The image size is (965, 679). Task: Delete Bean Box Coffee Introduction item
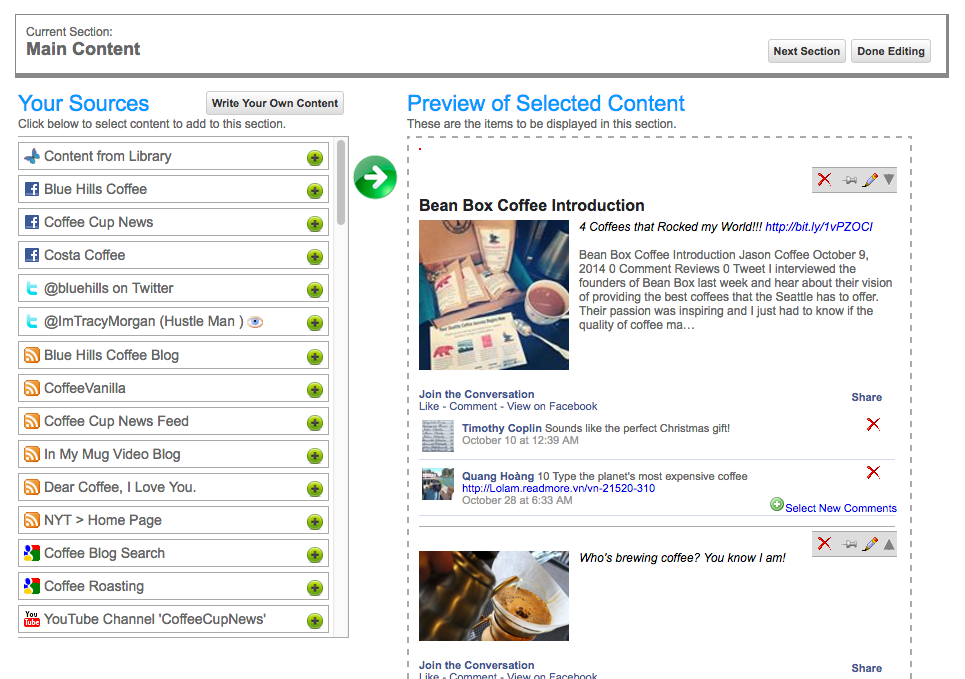824,179
